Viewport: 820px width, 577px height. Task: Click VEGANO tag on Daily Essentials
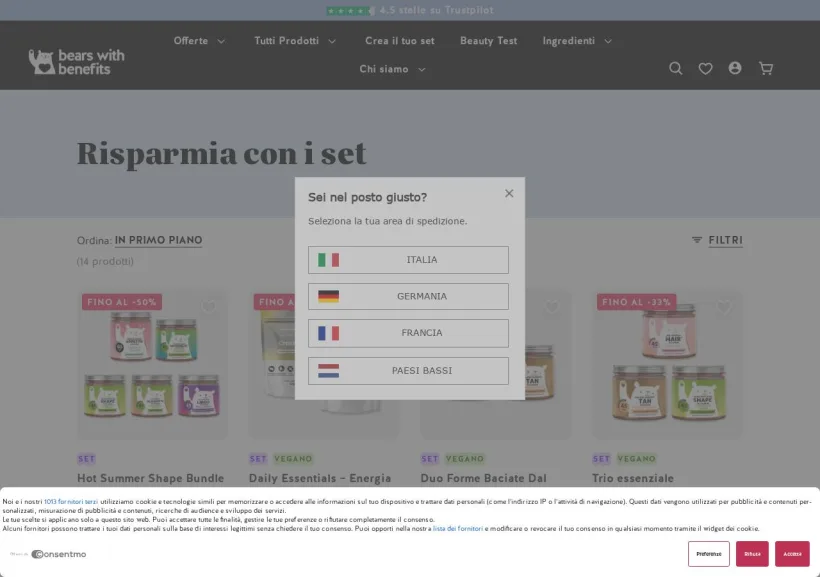293,459
